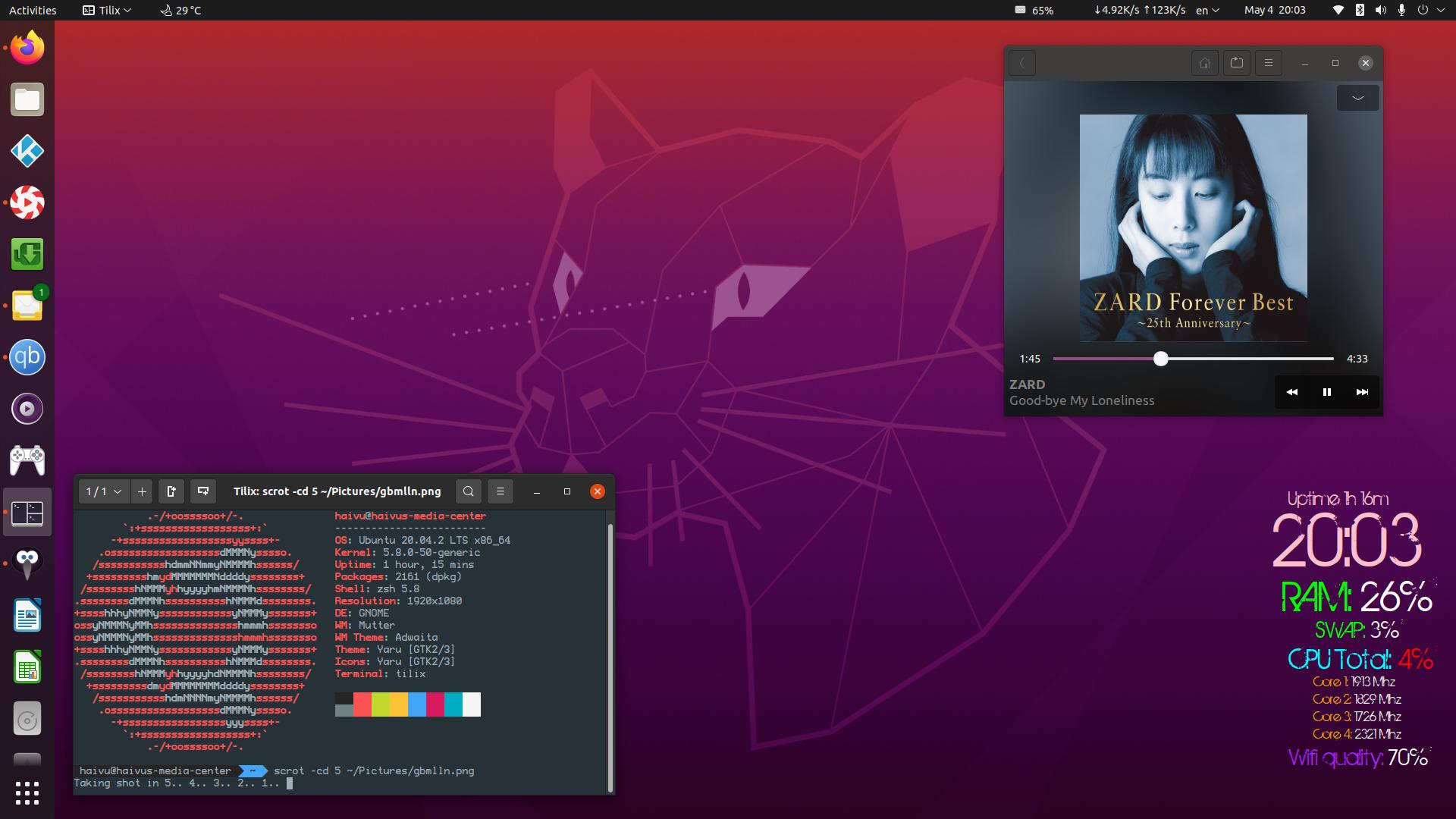Show Applications grid in the dock

click(x=27, y=793)
